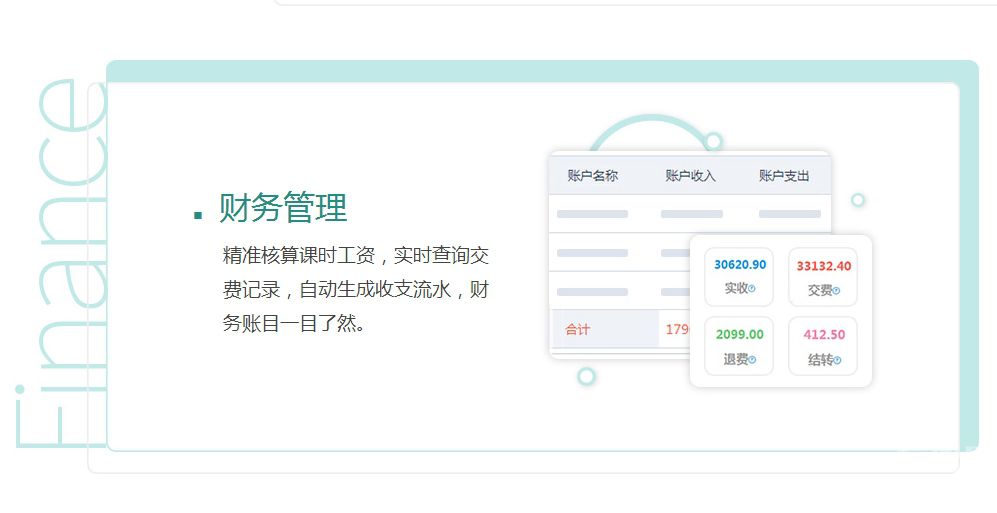Select the 账户支出 column header

784,176
